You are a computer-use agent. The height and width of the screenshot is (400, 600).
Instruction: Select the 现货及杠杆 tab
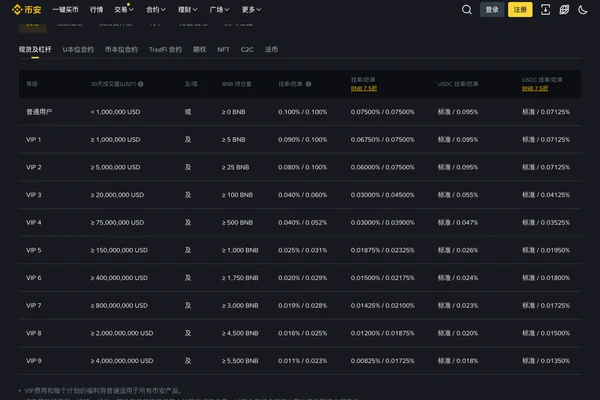point(35,49)
